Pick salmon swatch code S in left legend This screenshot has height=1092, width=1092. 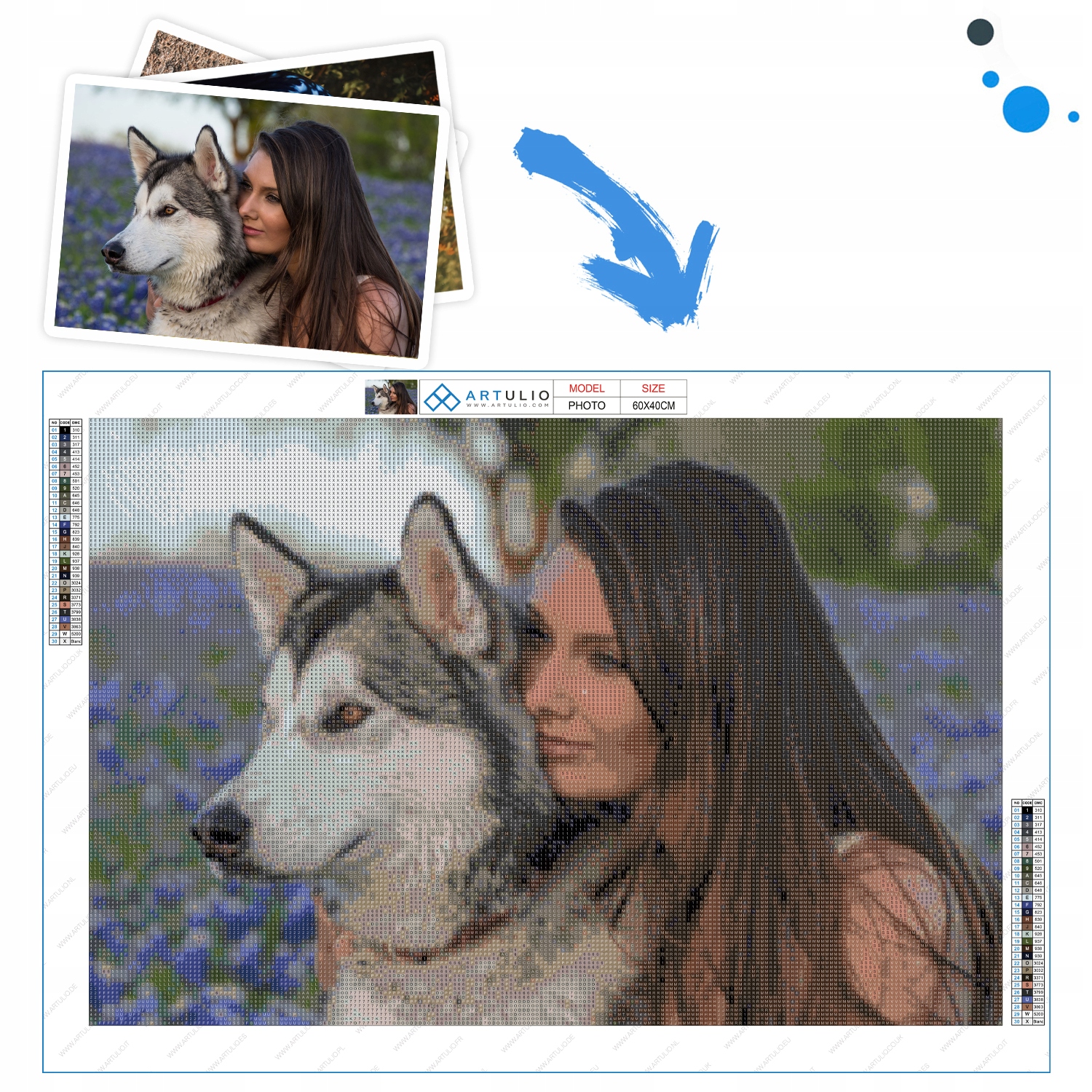[65, 605]
